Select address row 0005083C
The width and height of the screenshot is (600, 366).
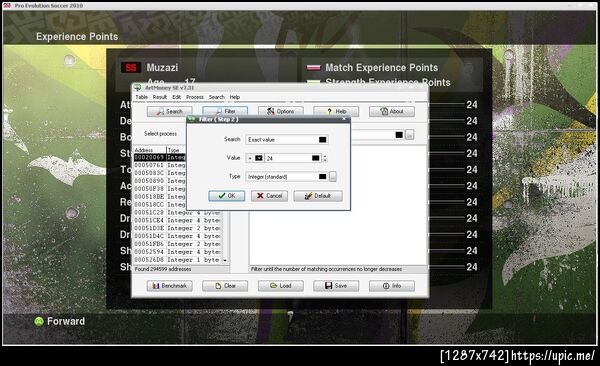pyautogui.click(x=160, y=173)
